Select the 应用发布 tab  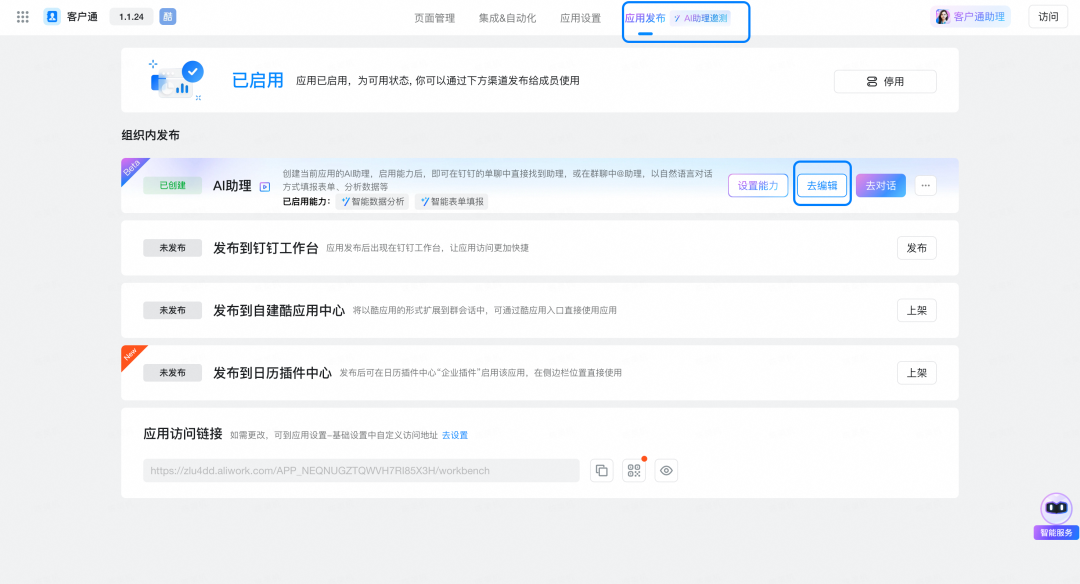click(645, 18)
